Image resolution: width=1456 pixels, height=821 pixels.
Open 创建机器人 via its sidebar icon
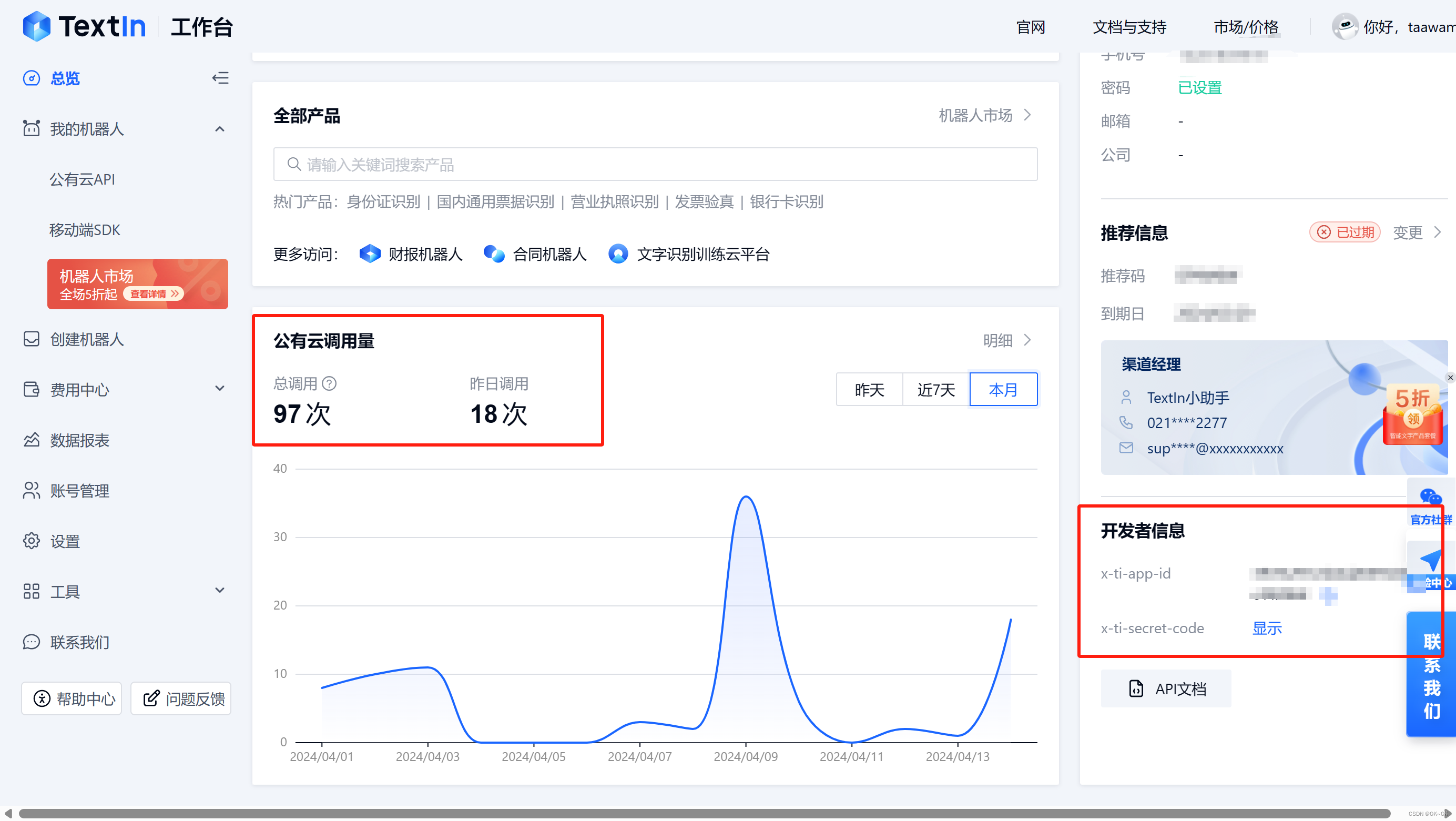point(31,339)
